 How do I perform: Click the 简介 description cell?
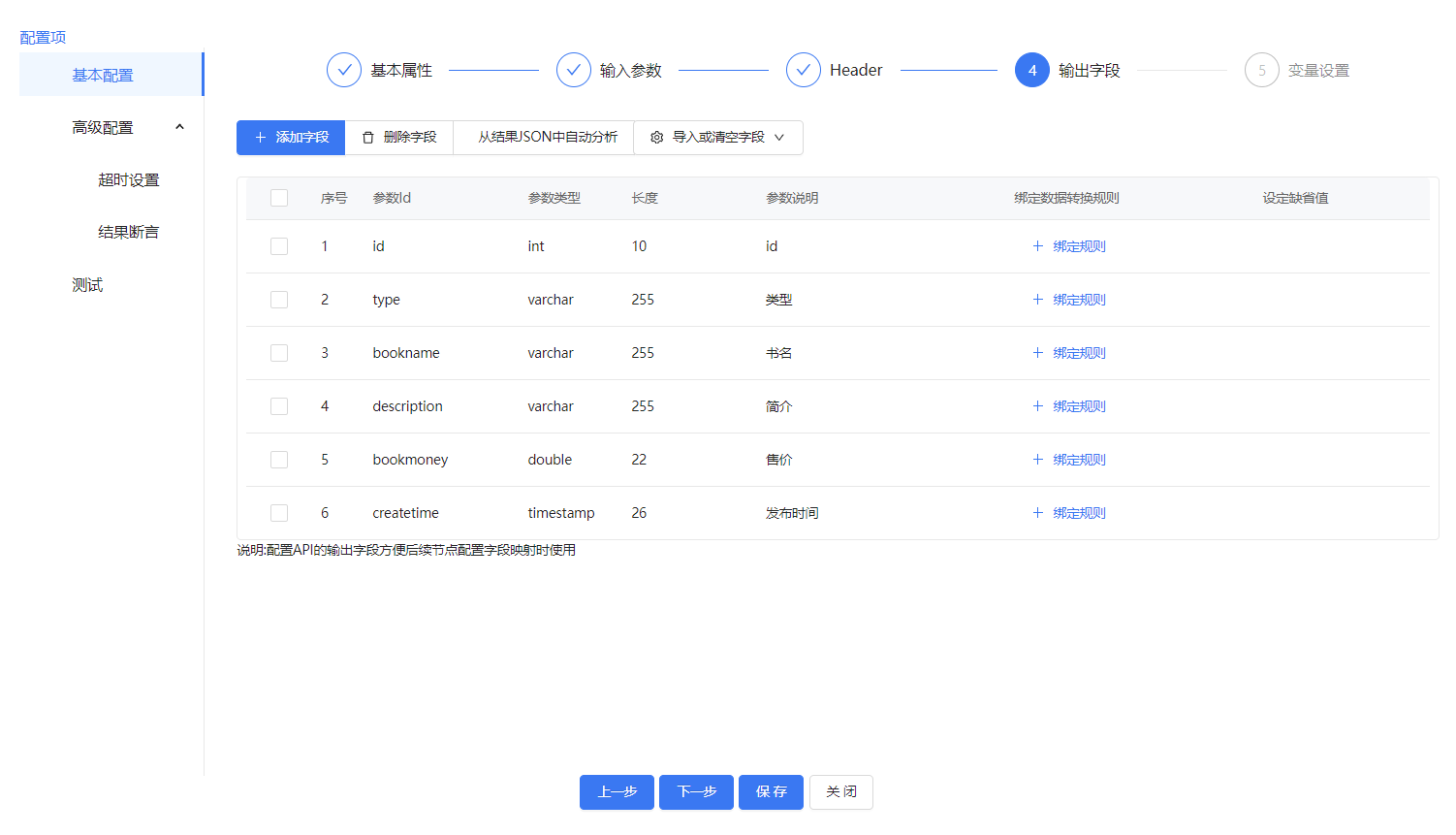[779, 406]
